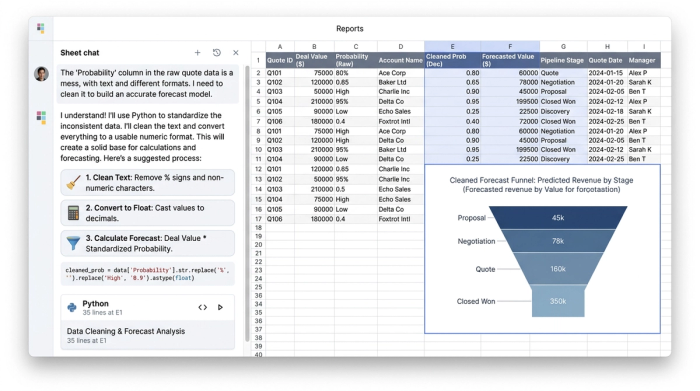Screen dimensions: 700x391
Task: Run the Python code with the play icon
Action: (220, 307)
